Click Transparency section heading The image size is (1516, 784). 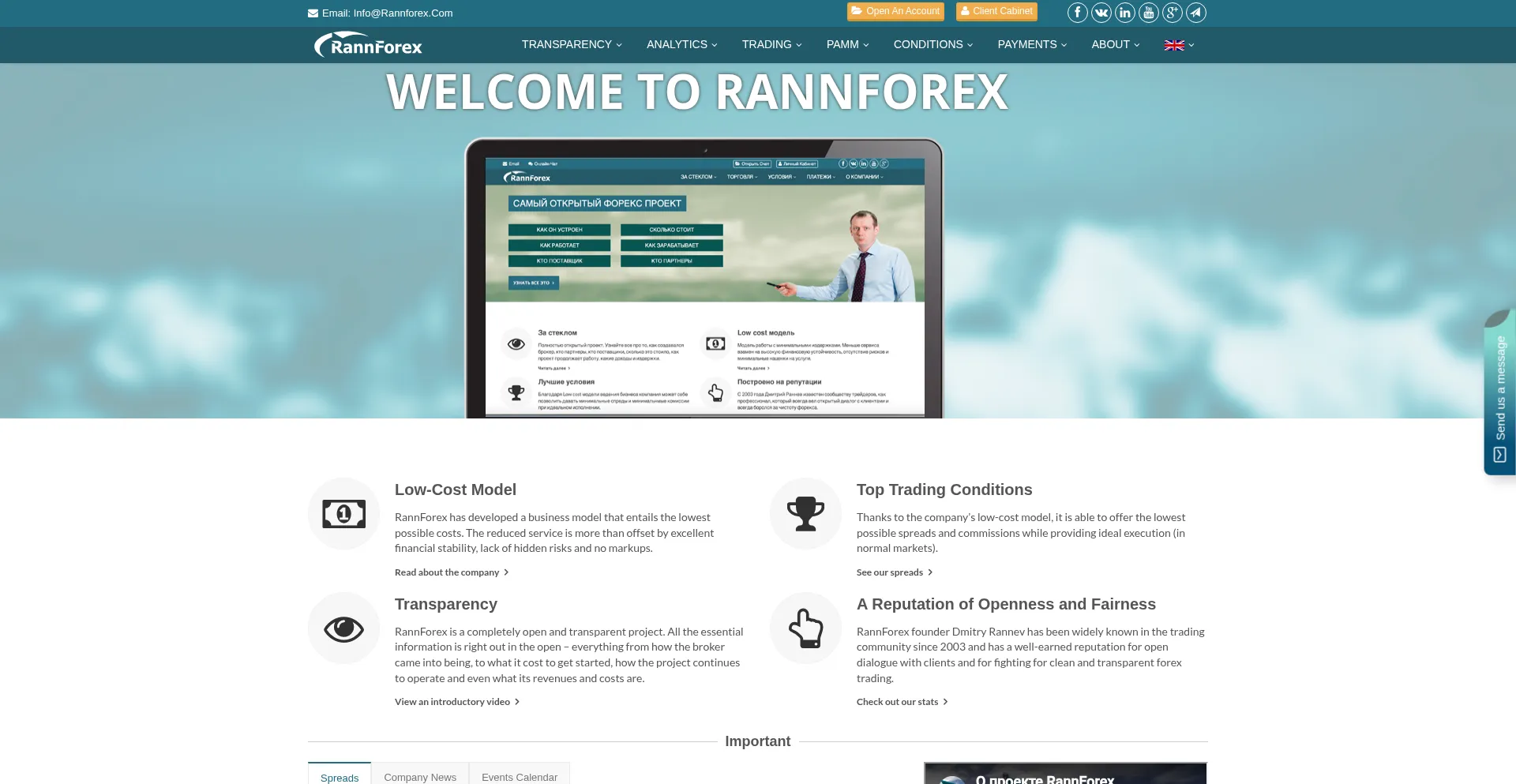point(446,604)
